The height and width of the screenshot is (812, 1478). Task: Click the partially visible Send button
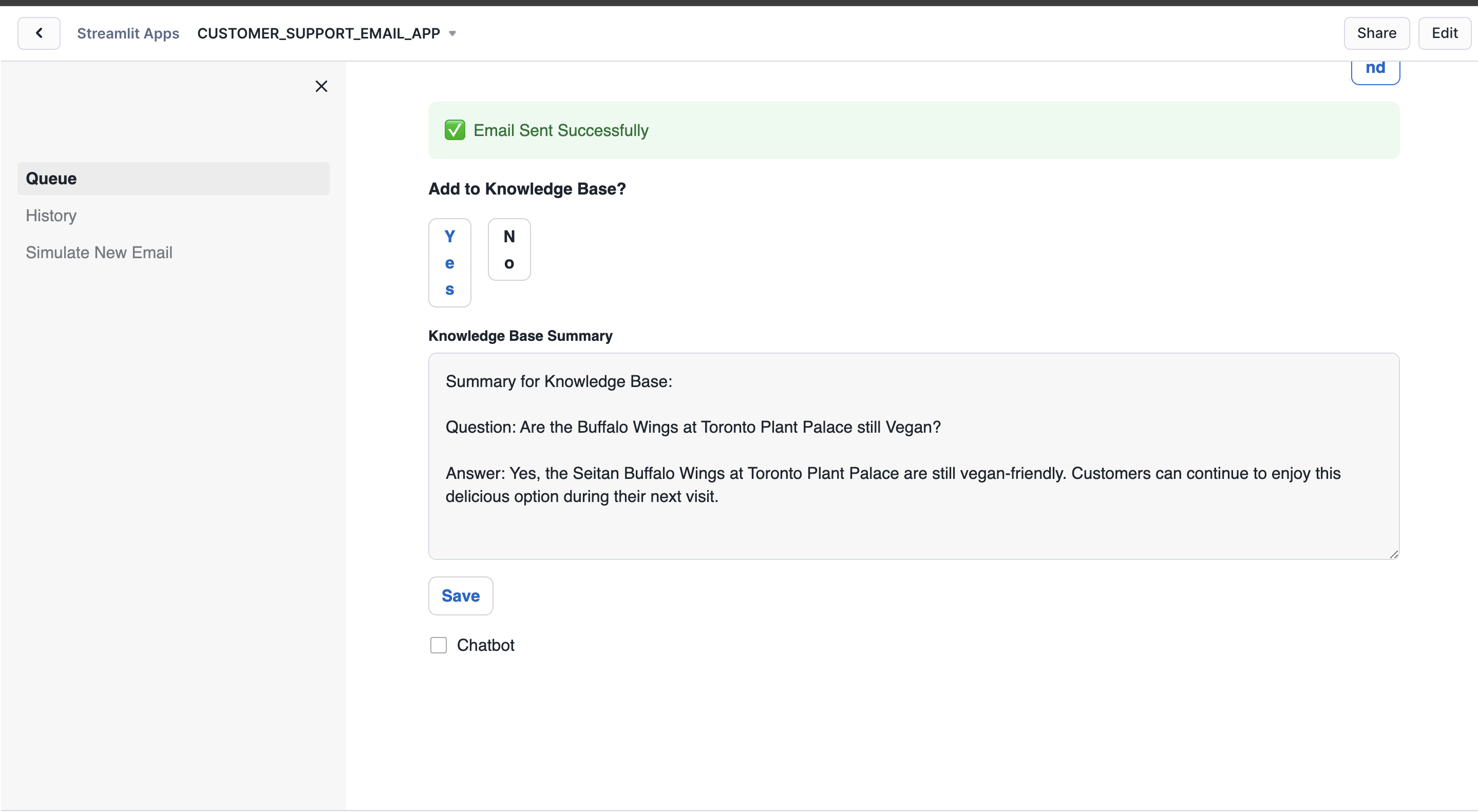click(x=1375, y=70)
